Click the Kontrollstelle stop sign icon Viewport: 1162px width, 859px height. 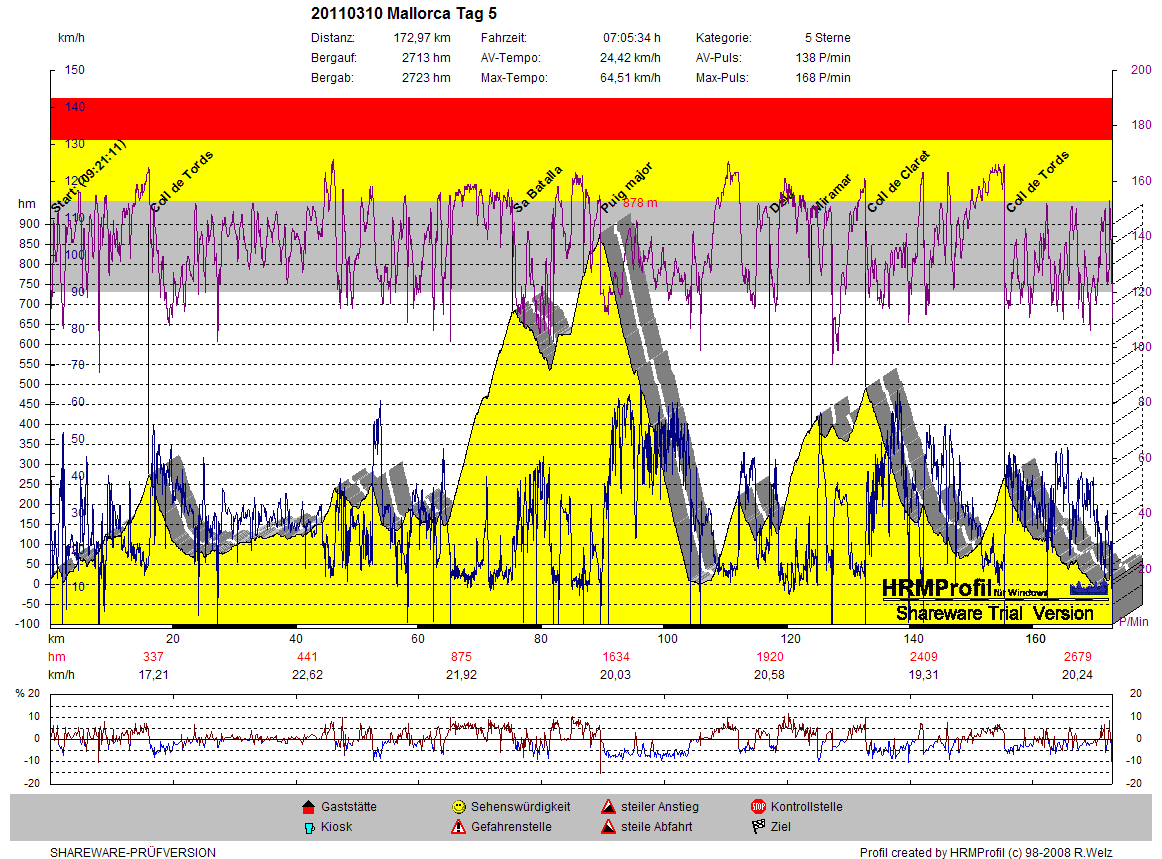(758, 807)
